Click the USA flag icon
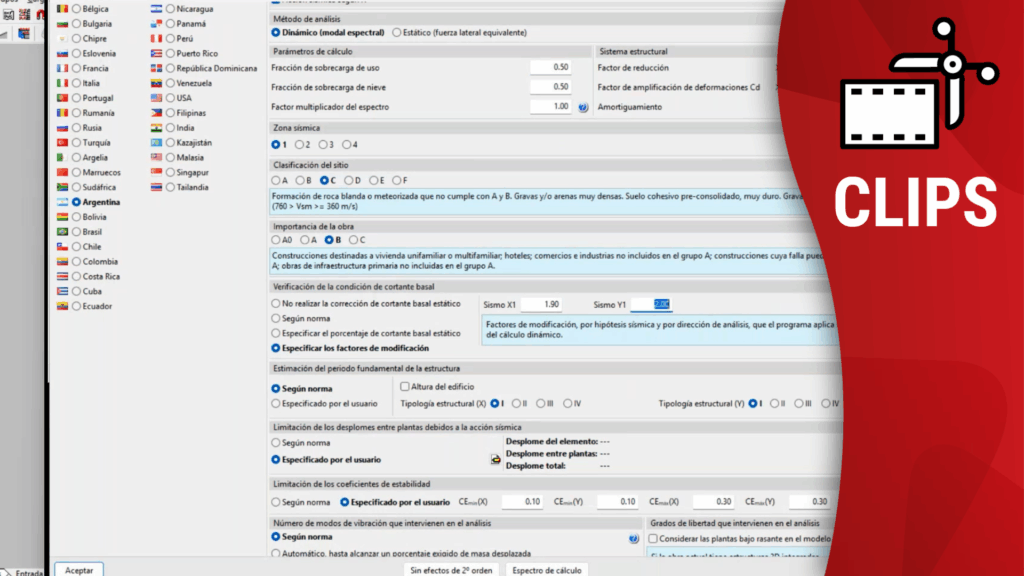1024x576 pixels. click(x=156, y=98)
